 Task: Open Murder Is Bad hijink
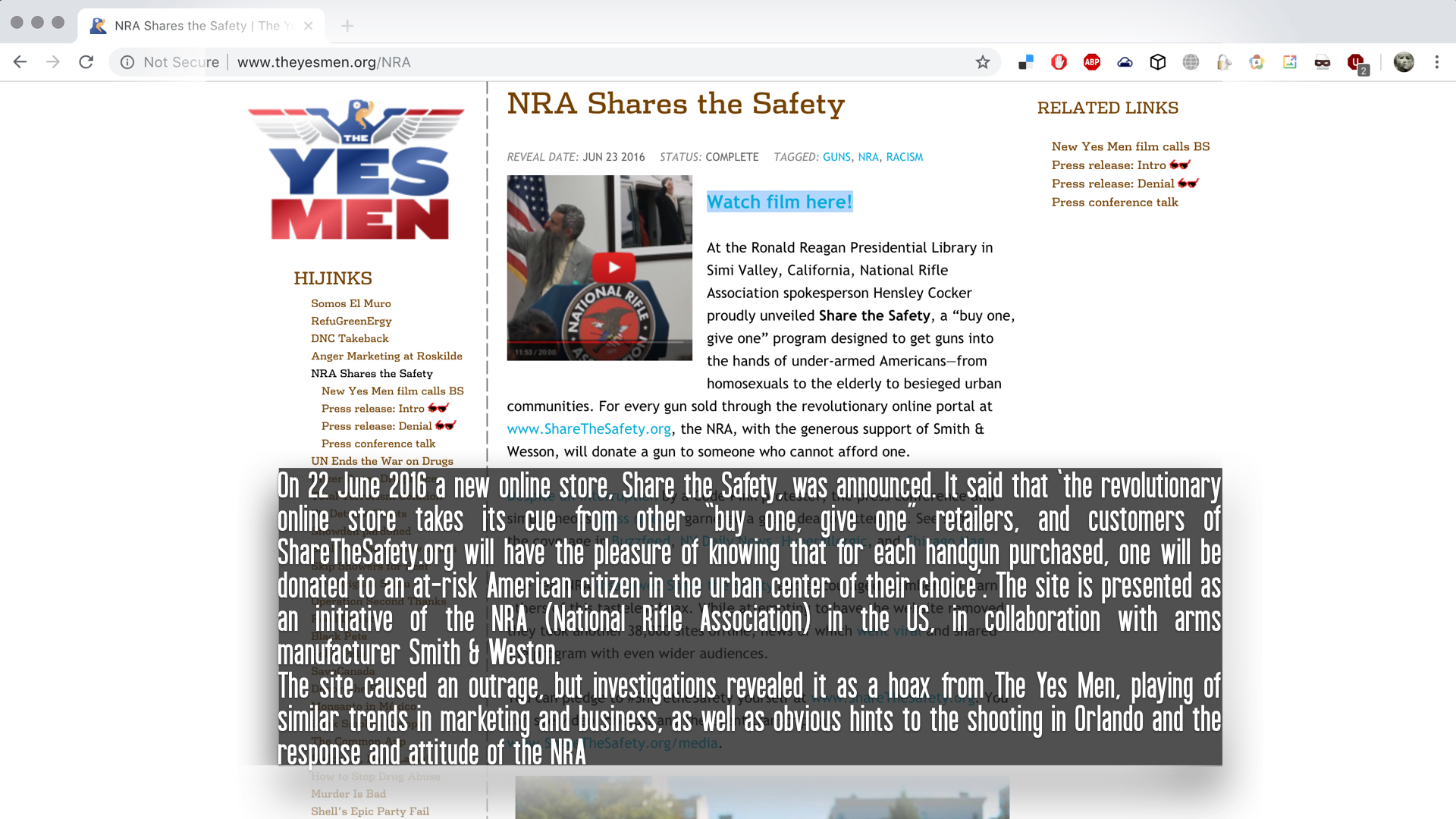tap(348, 794)
